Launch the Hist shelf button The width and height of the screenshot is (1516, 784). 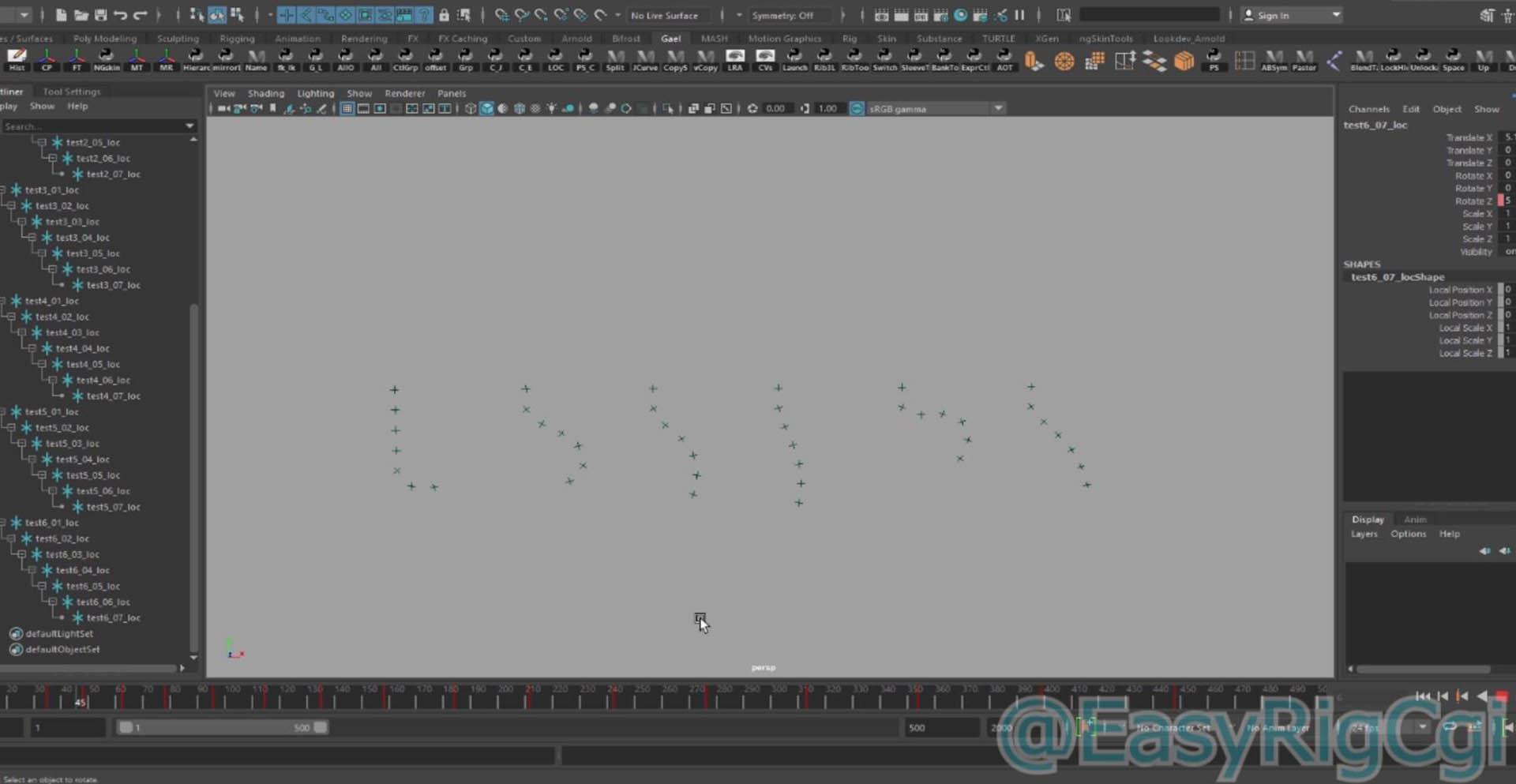17,59
